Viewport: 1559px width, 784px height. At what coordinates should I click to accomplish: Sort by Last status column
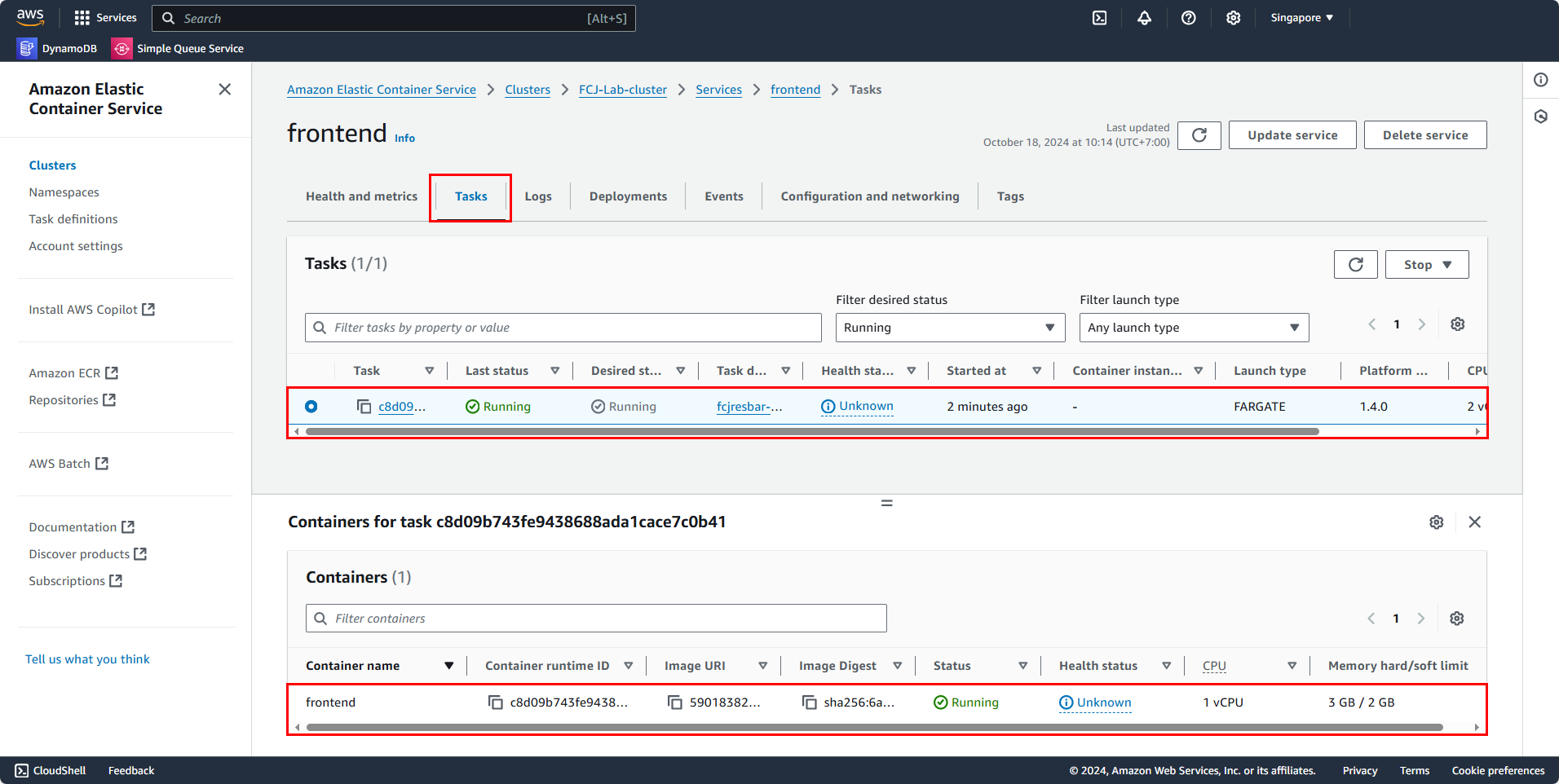(555, 371)
